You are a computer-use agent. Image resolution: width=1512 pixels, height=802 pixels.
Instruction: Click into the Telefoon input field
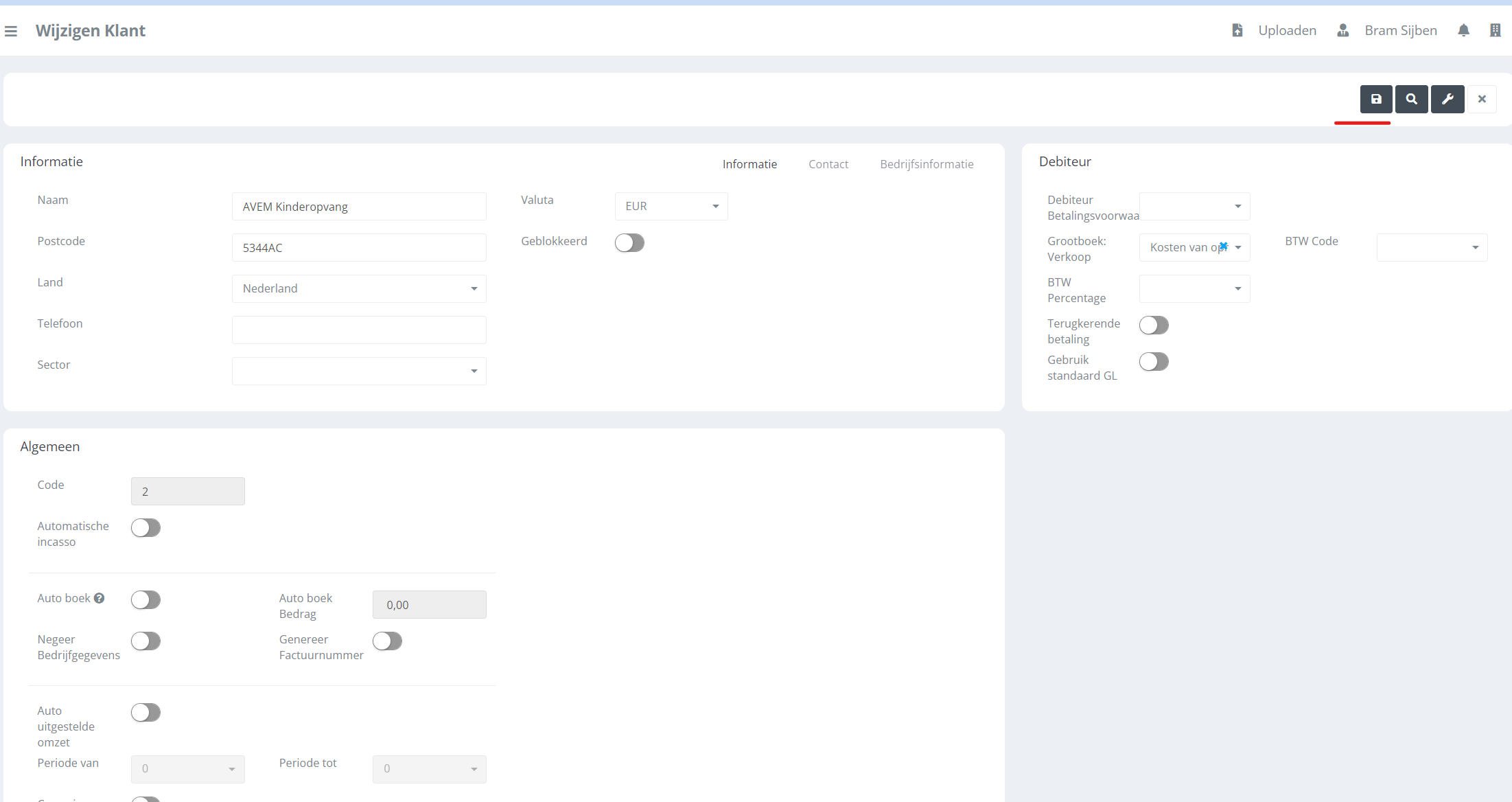pyautogui.click(x=359, y=330)
